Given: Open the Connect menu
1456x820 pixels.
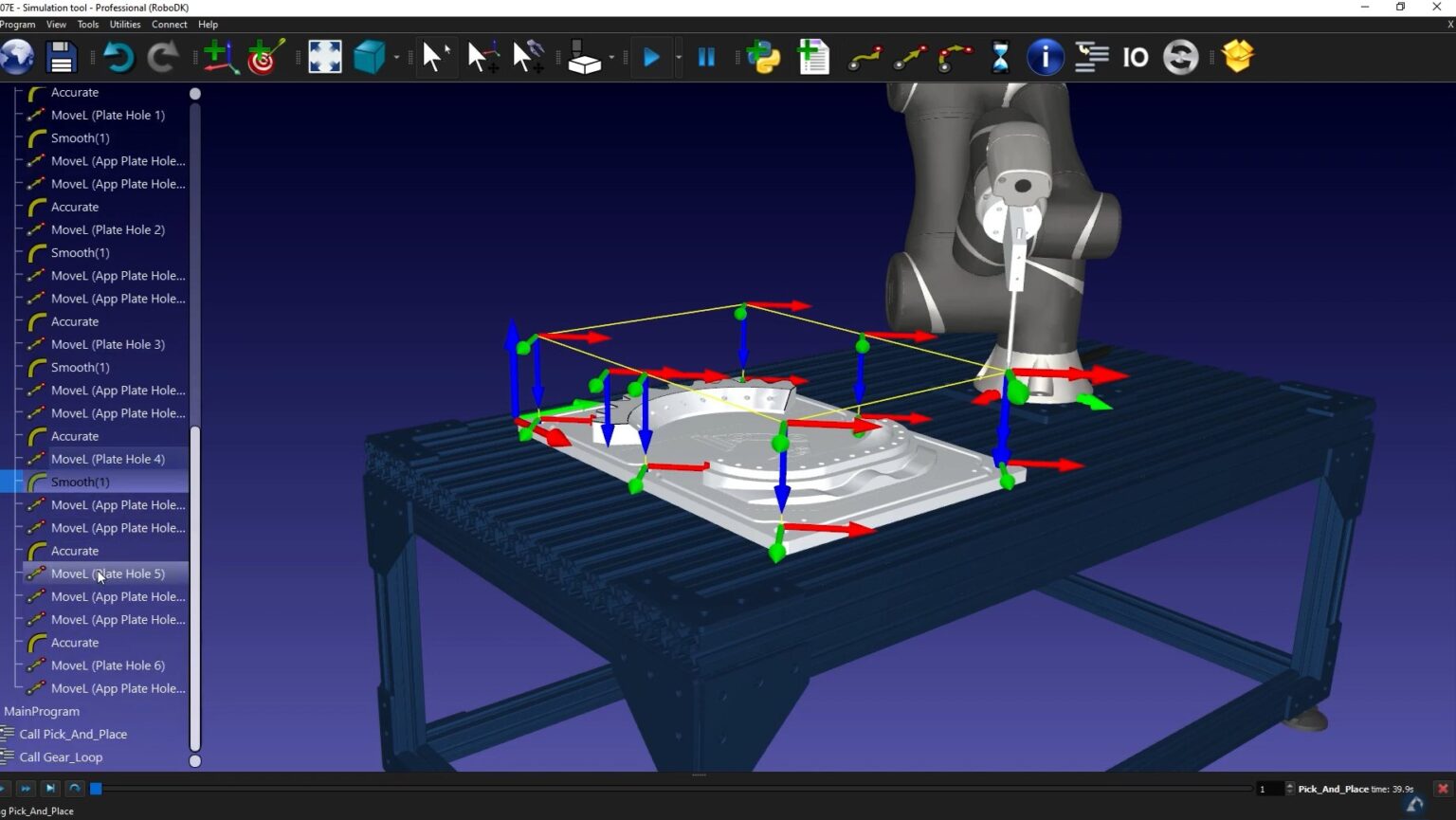Looking at the screenshot, I should (x=169, y=24).
